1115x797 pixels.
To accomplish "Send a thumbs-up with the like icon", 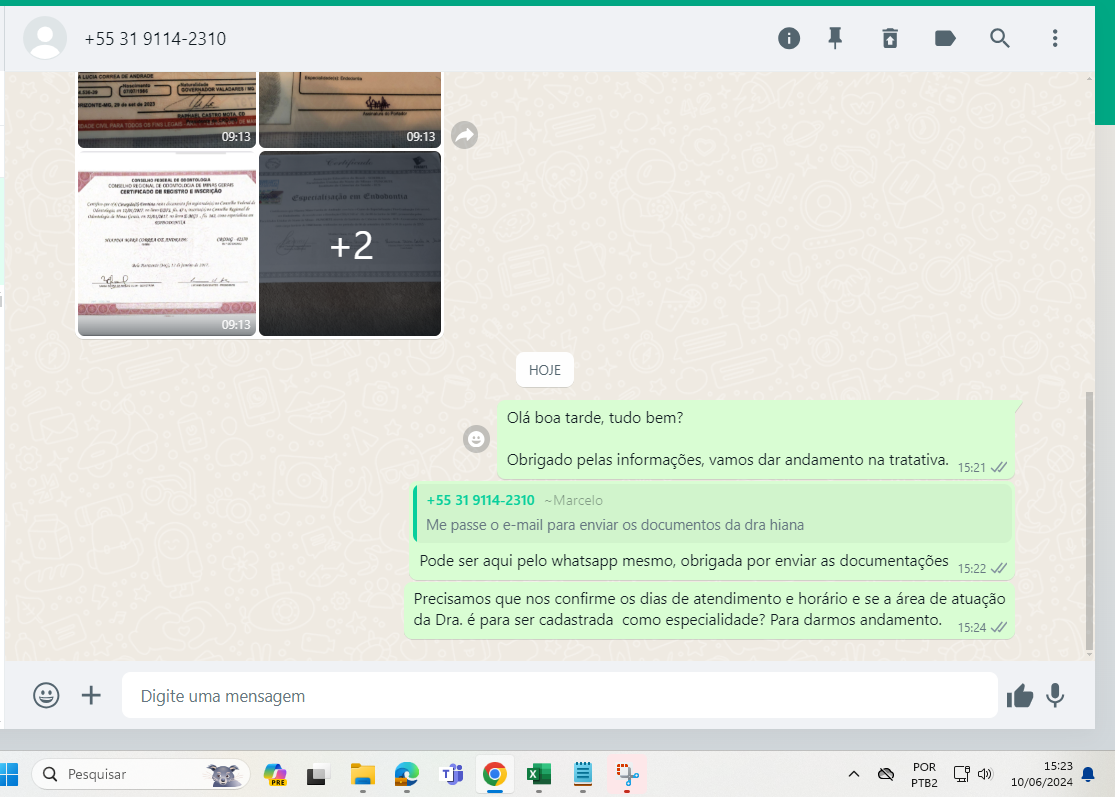I will pos(1020,696).
